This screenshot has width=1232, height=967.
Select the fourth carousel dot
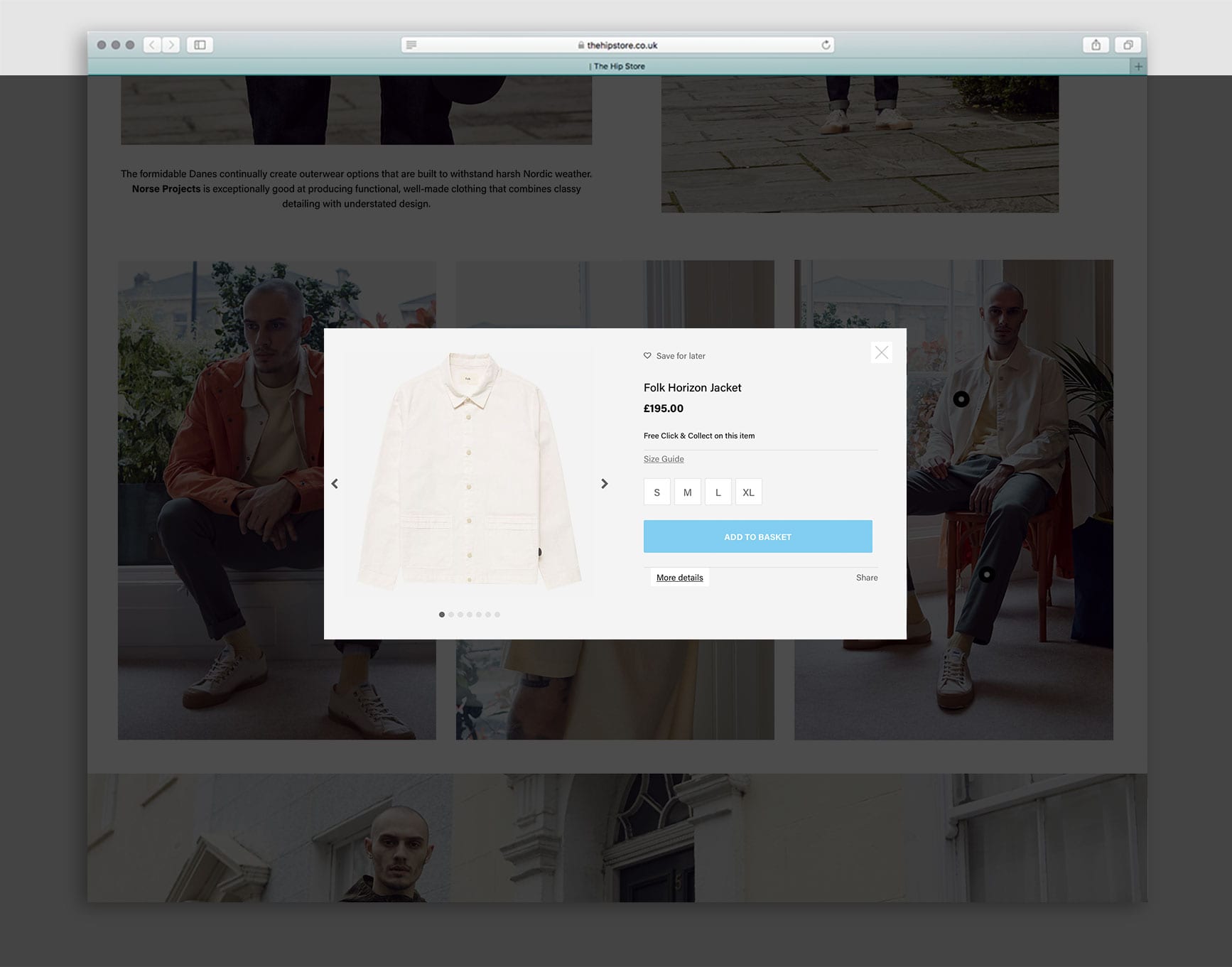click(470, 615)
